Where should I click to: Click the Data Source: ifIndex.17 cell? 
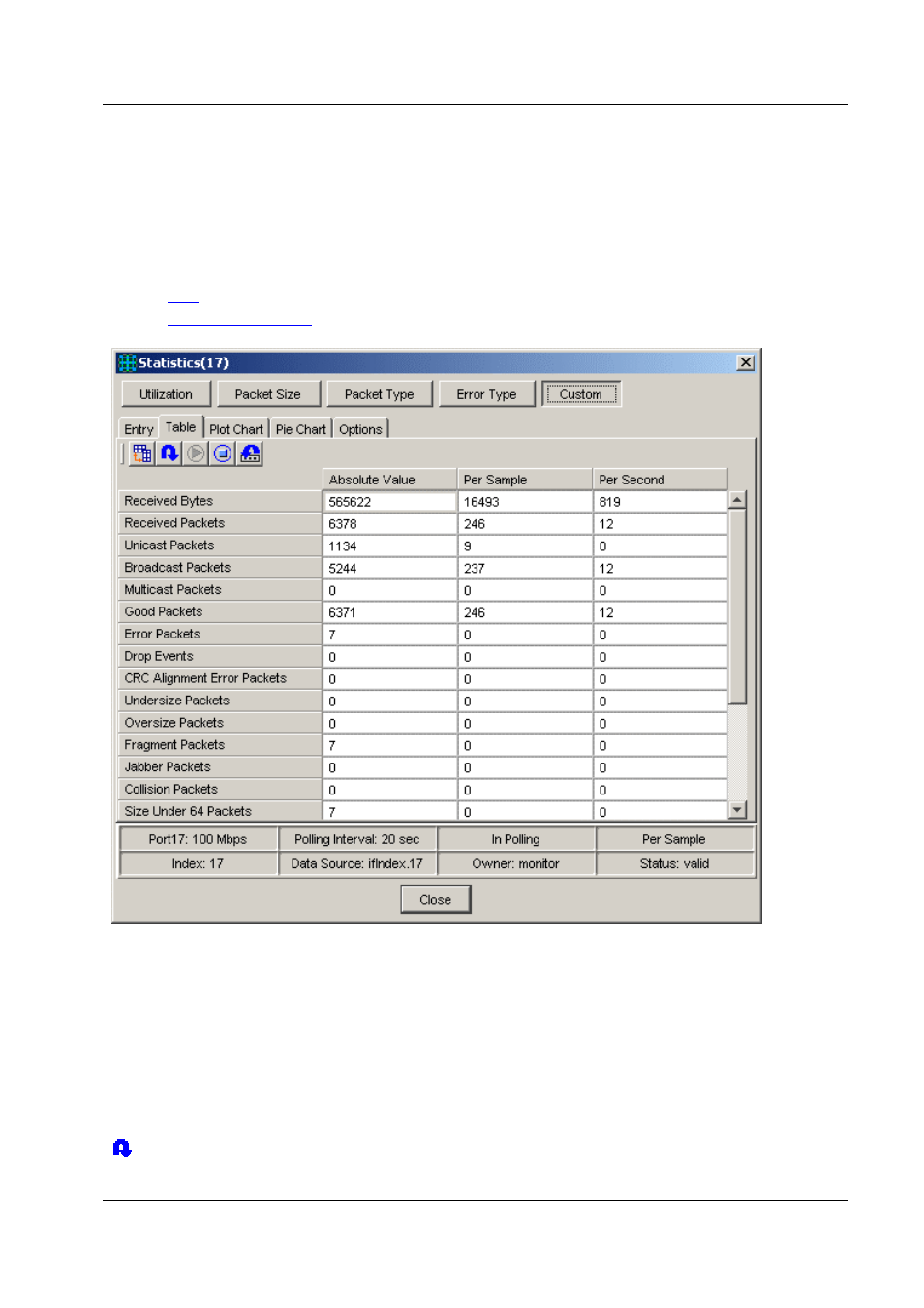pos(357,863)
